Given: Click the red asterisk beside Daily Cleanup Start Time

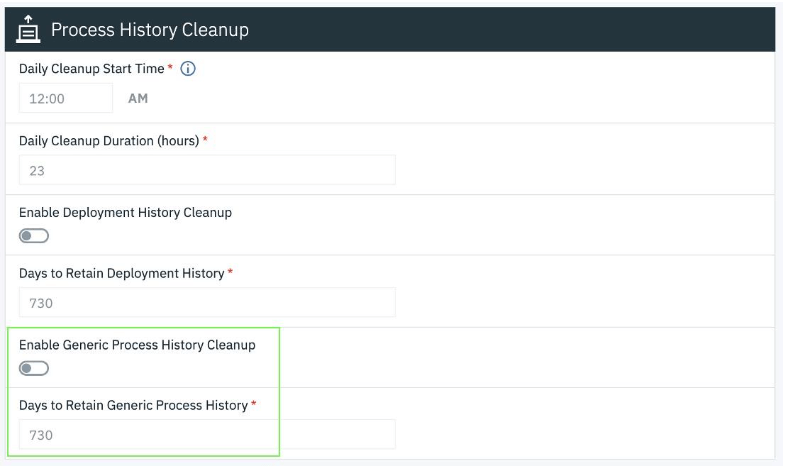Looking at the screenshot, I should [170, 68].
